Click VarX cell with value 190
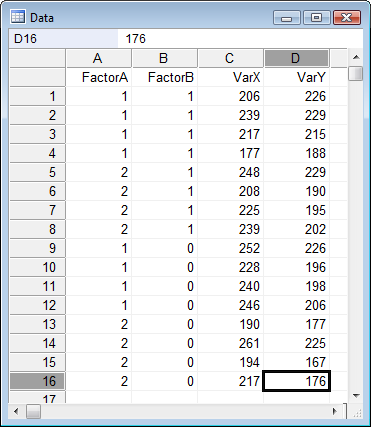This screenshot has height=427, width=371. (x=231, y=324)
